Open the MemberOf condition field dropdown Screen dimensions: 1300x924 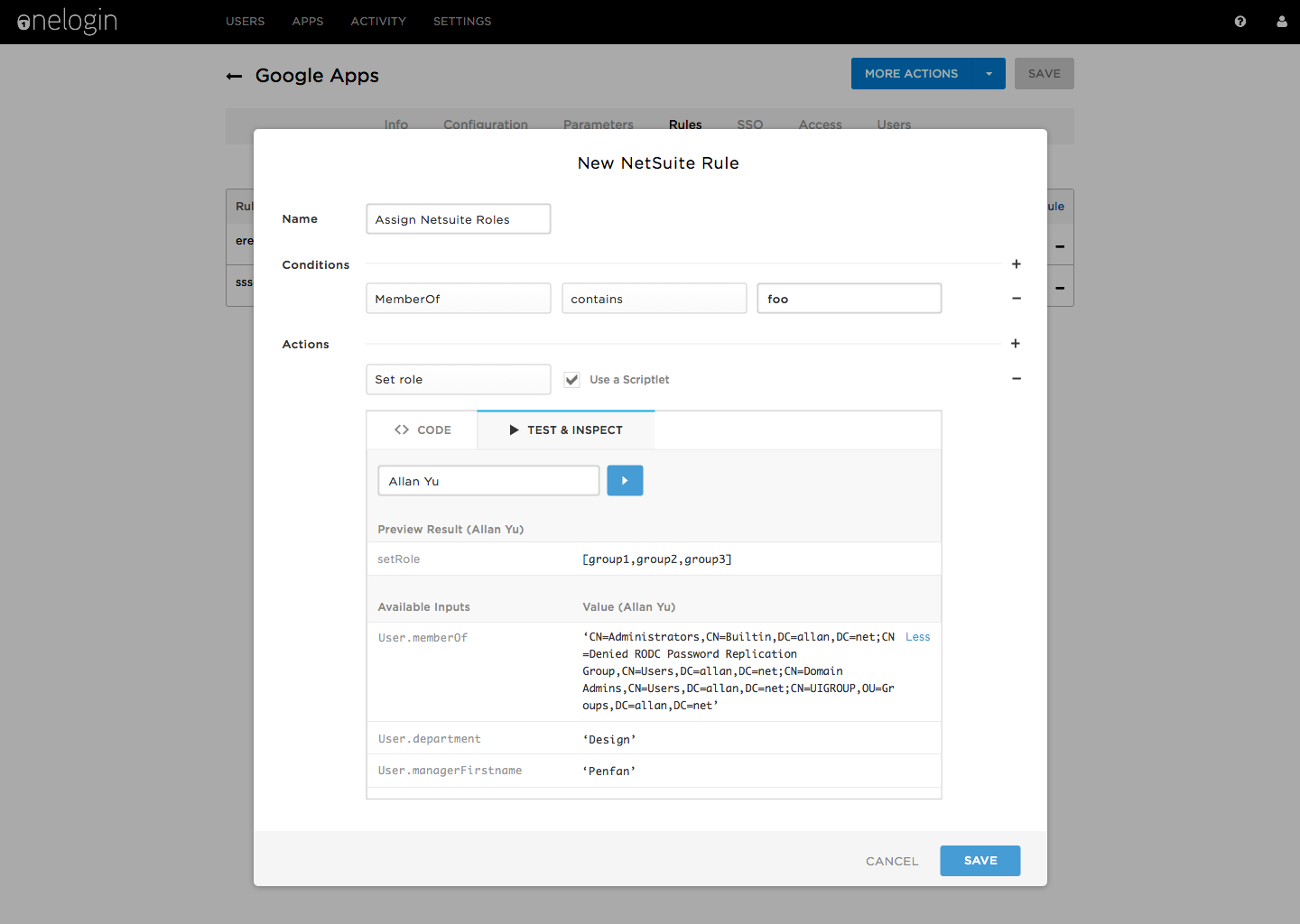point(459,299)
